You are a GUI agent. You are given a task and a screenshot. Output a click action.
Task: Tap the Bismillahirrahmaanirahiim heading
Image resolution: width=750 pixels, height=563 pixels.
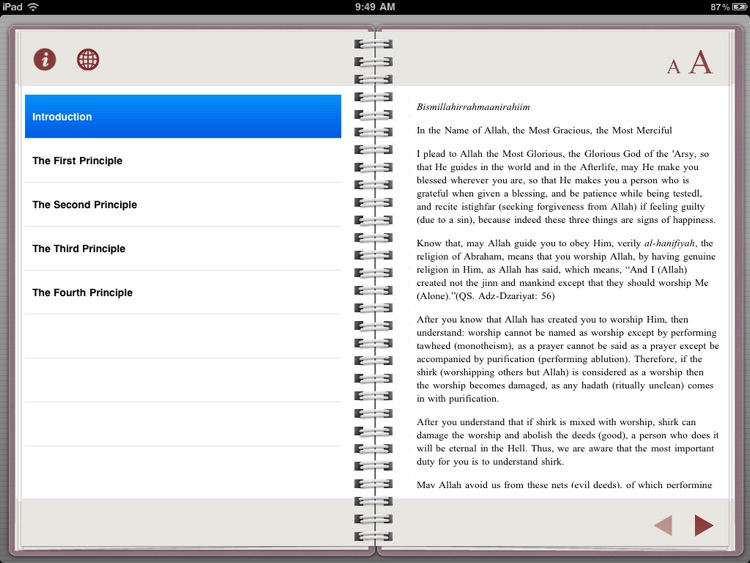(473, 107)
